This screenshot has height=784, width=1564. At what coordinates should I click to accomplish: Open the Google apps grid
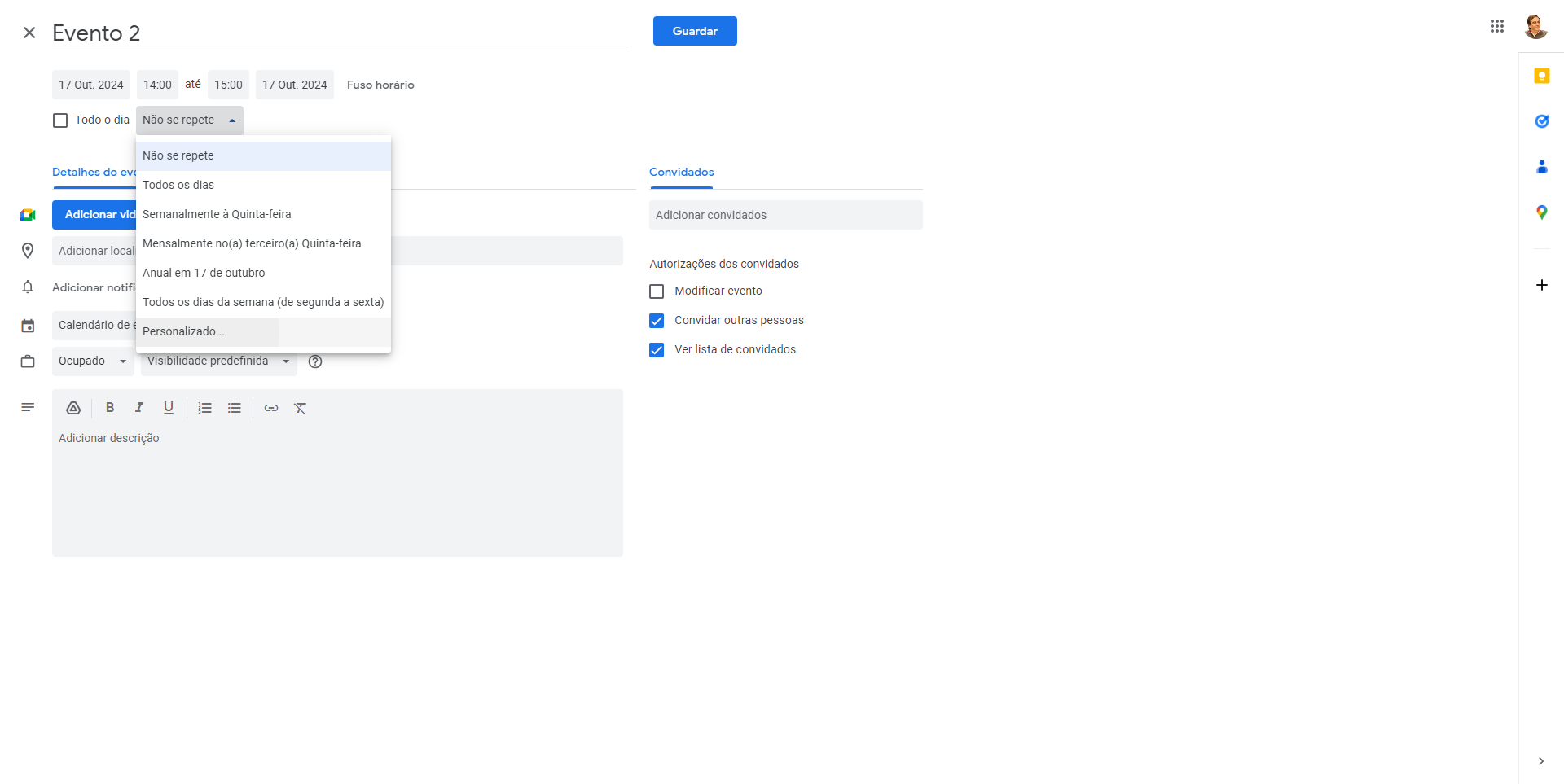point(1497,26)
